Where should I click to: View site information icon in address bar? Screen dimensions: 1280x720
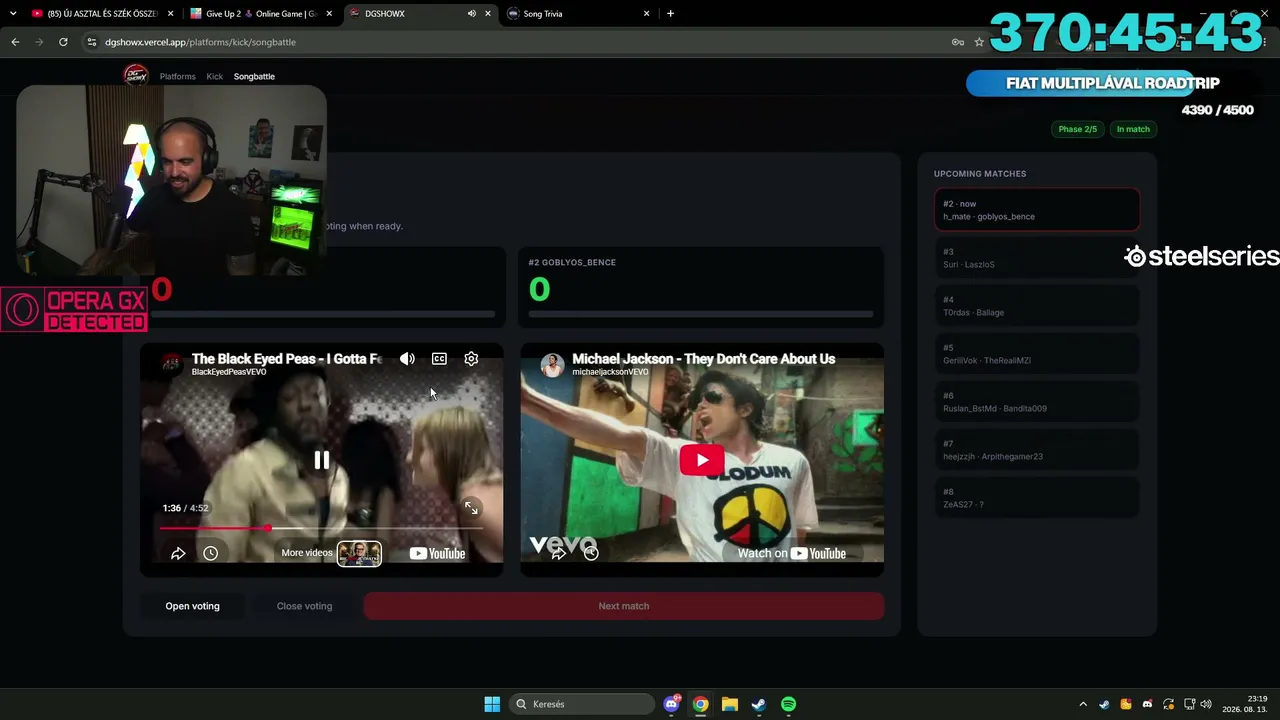click(x=92, y=42)
